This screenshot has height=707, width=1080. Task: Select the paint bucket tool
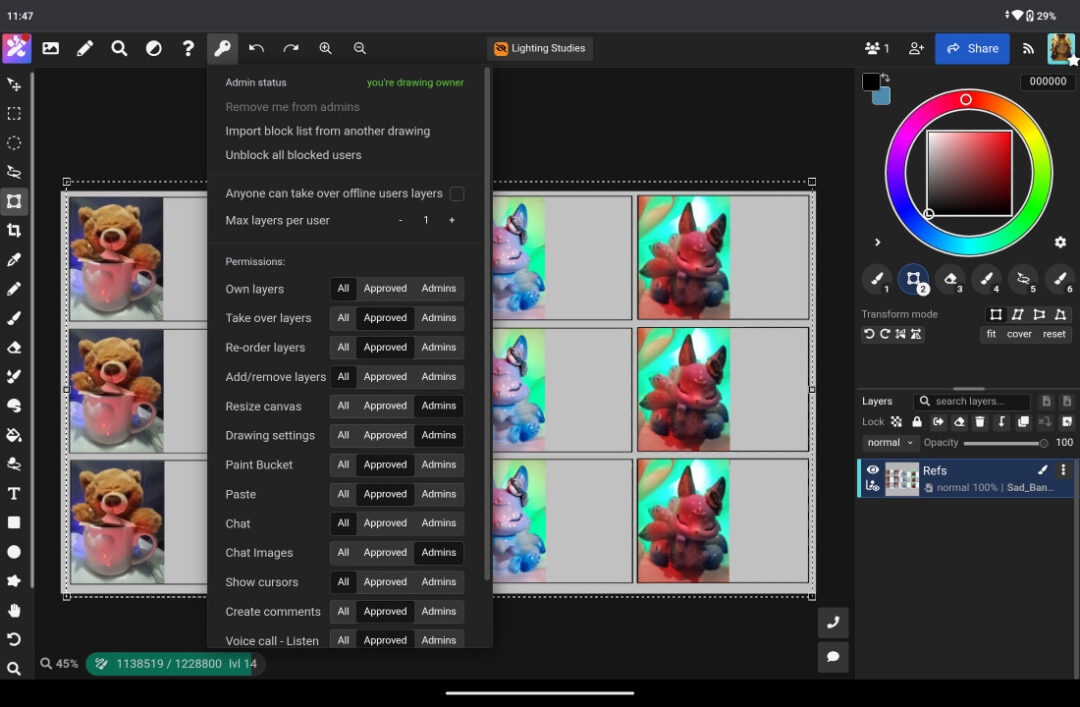point(14,435)
